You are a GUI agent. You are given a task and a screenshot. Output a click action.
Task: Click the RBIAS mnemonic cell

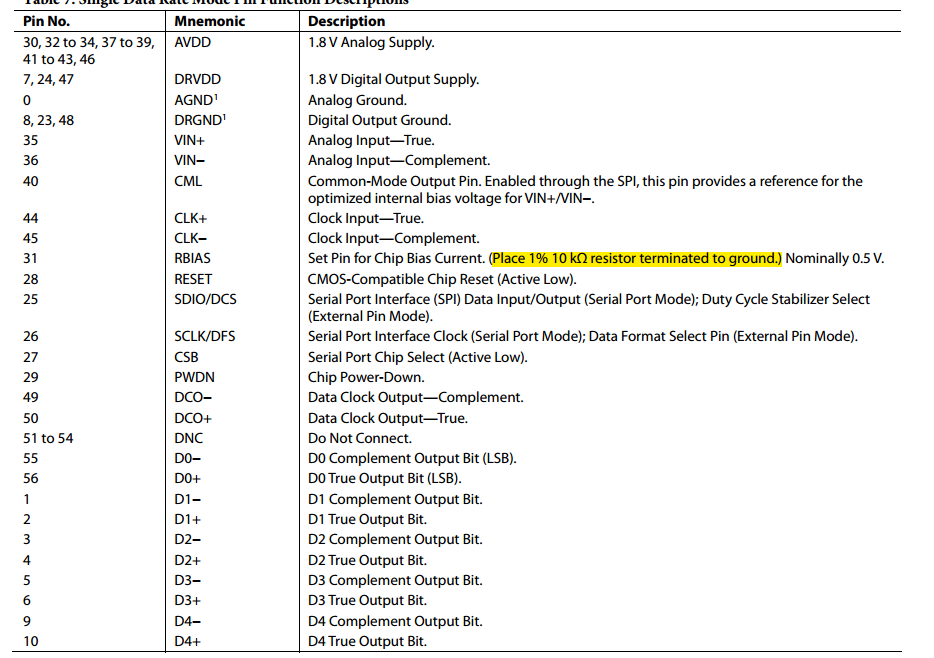tap(192, 258)
